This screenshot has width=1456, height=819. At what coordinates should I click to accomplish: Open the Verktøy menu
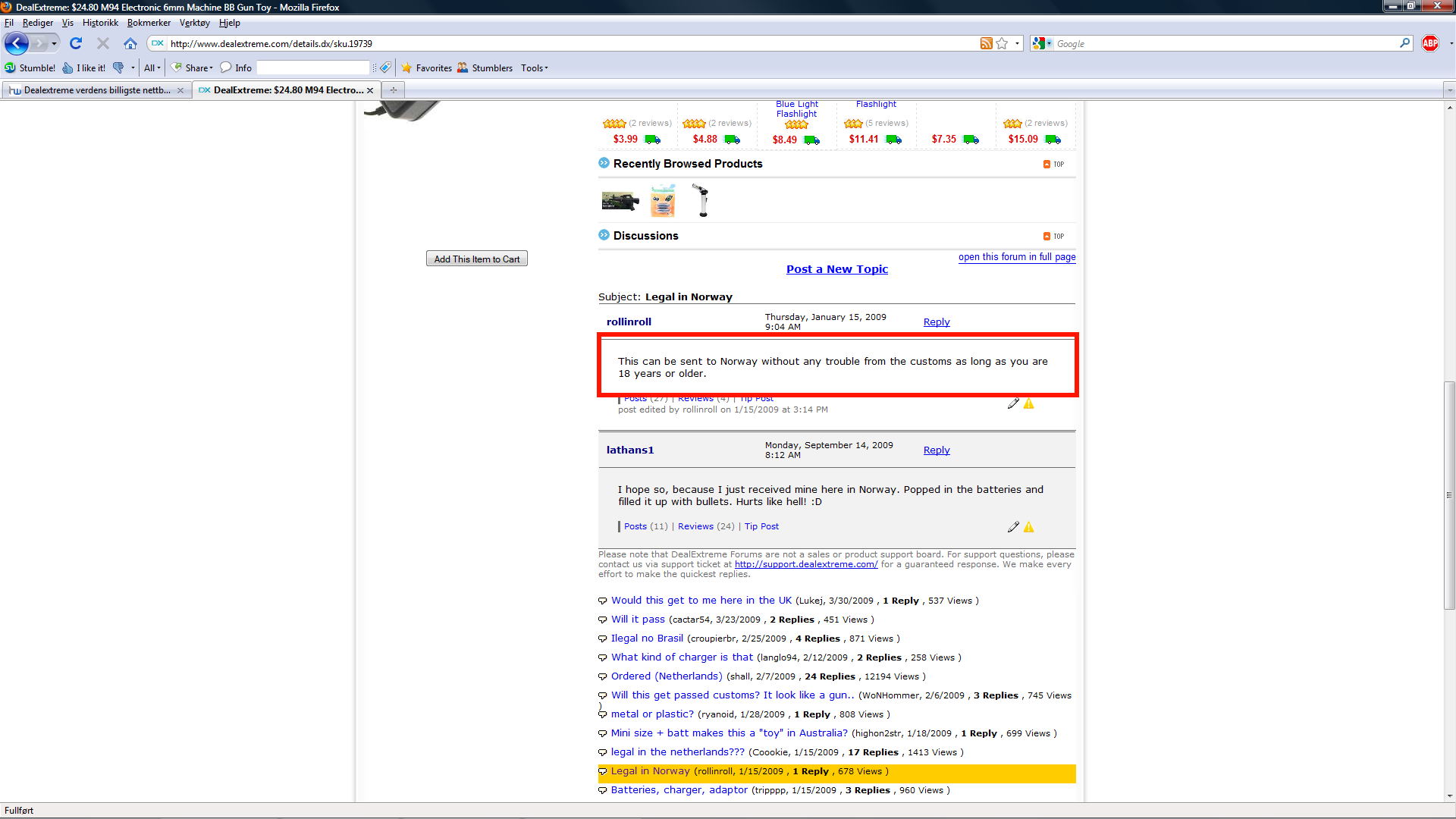[195, 23]
